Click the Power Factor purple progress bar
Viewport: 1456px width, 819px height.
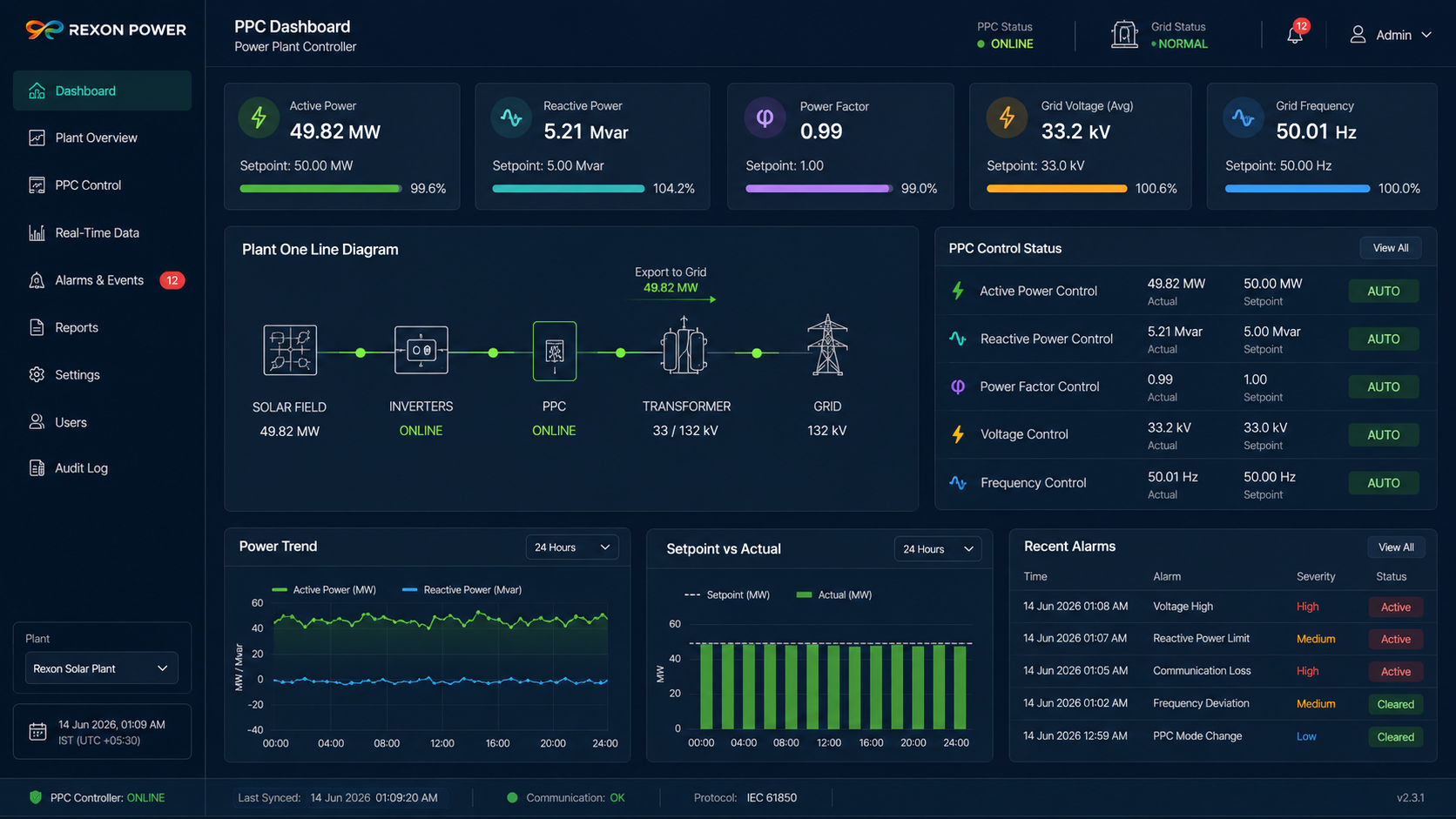click(x=819, y=189)
